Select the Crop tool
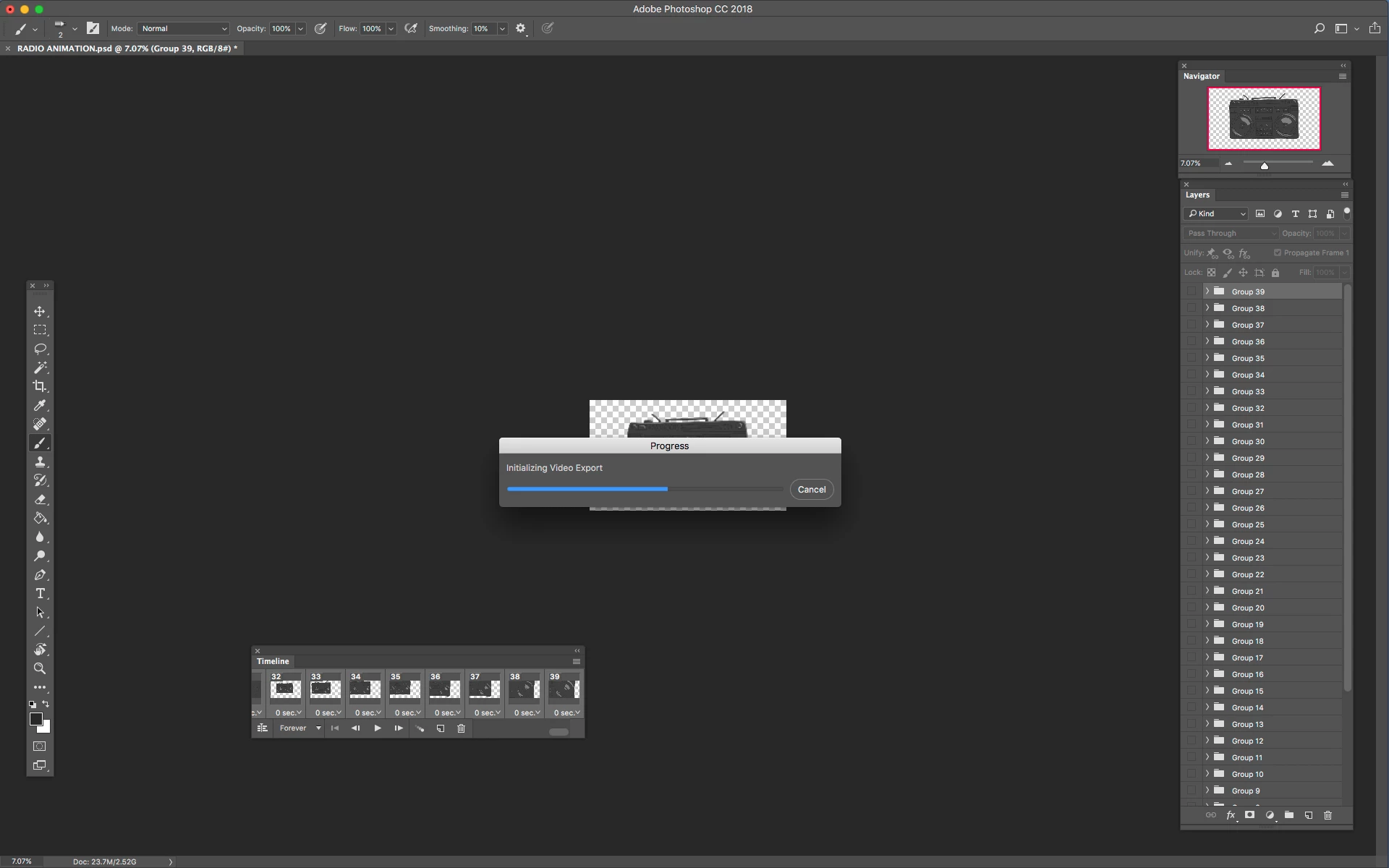Screen dimensions: 1389x868 pos(40,386)
